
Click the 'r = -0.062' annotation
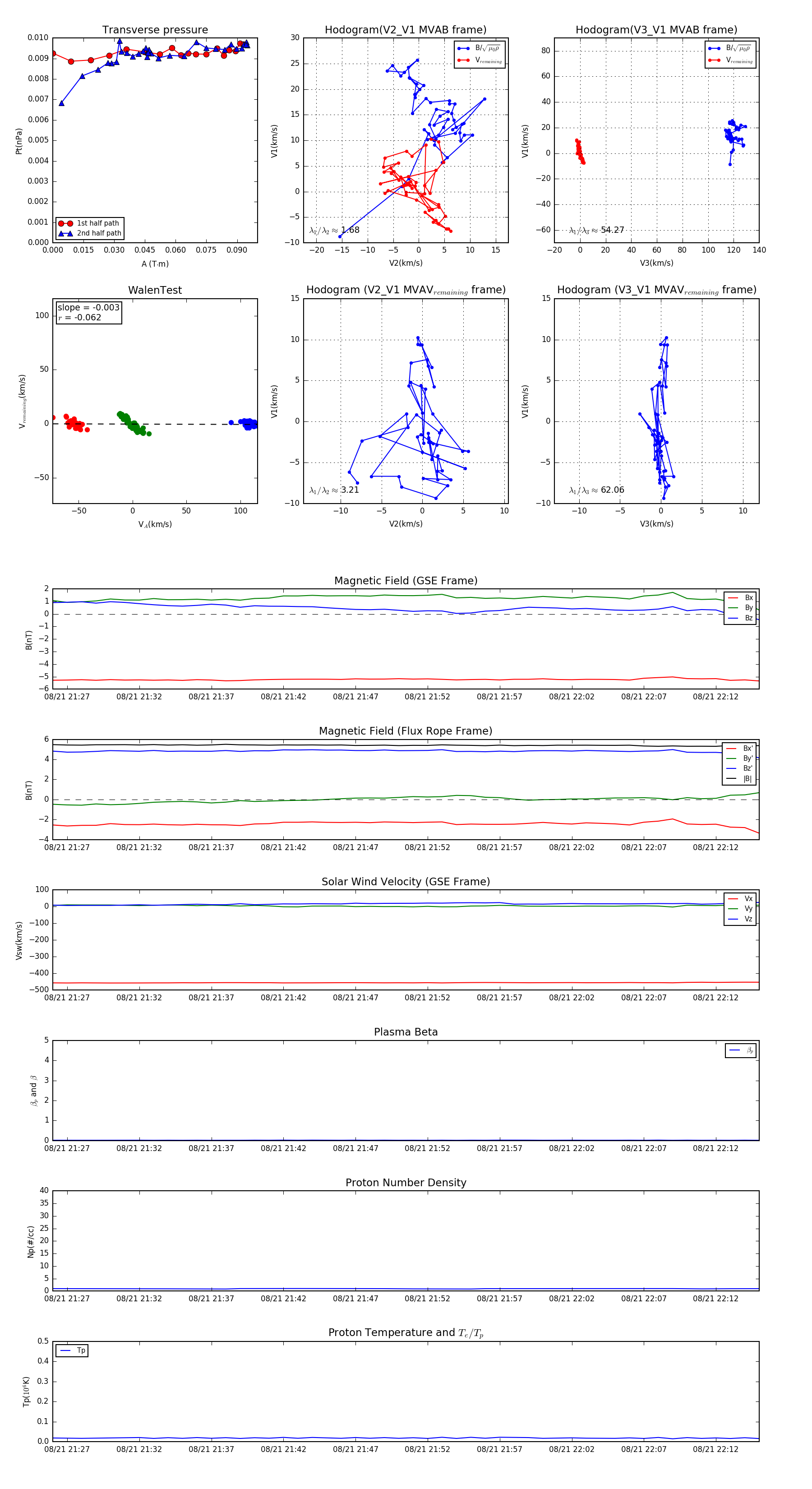[80, 317]
